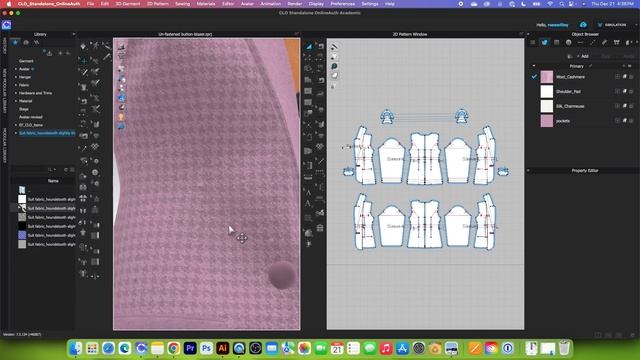Click the blue sphere icon in 2D overlay
The width and height of the screenshot is (640, 360).
[x=334, y=66]
